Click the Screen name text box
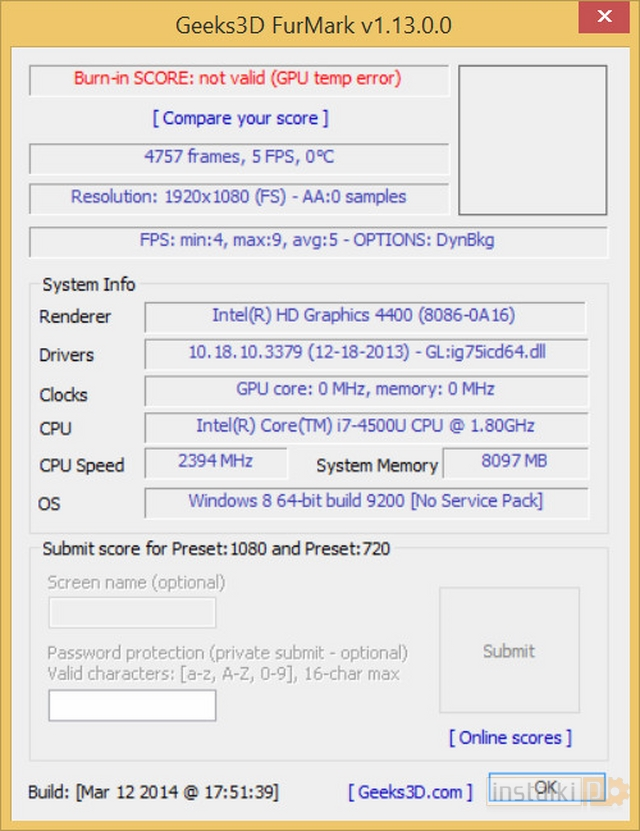Screen dimensions: 640x831 tap(132, 612)
